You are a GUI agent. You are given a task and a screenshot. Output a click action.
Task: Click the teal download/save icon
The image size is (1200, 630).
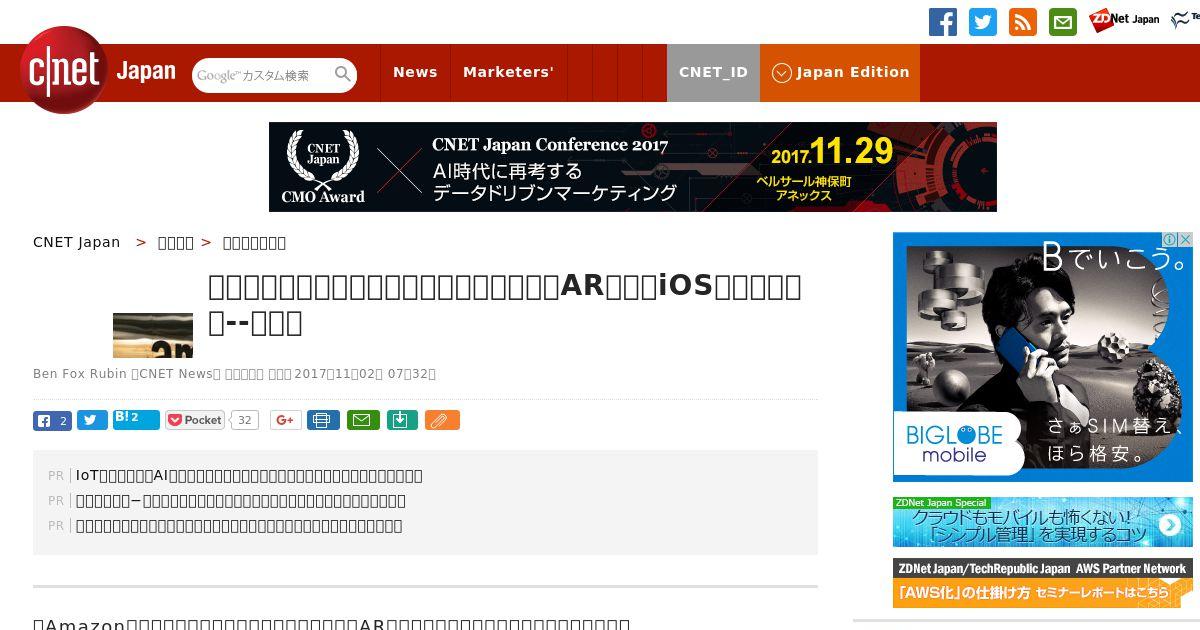click(x=401, y=420)
